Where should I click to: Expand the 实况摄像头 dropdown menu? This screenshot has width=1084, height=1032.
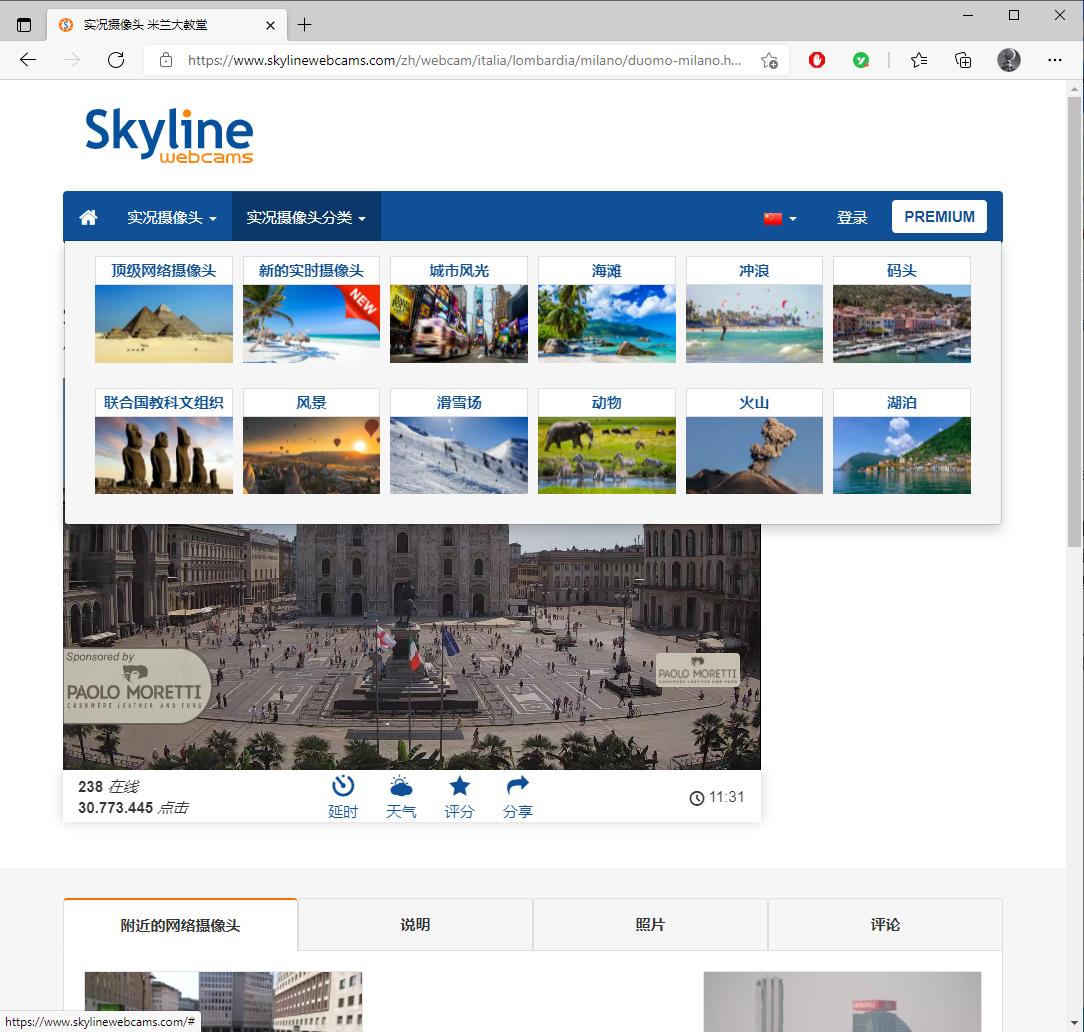(172, 216)
